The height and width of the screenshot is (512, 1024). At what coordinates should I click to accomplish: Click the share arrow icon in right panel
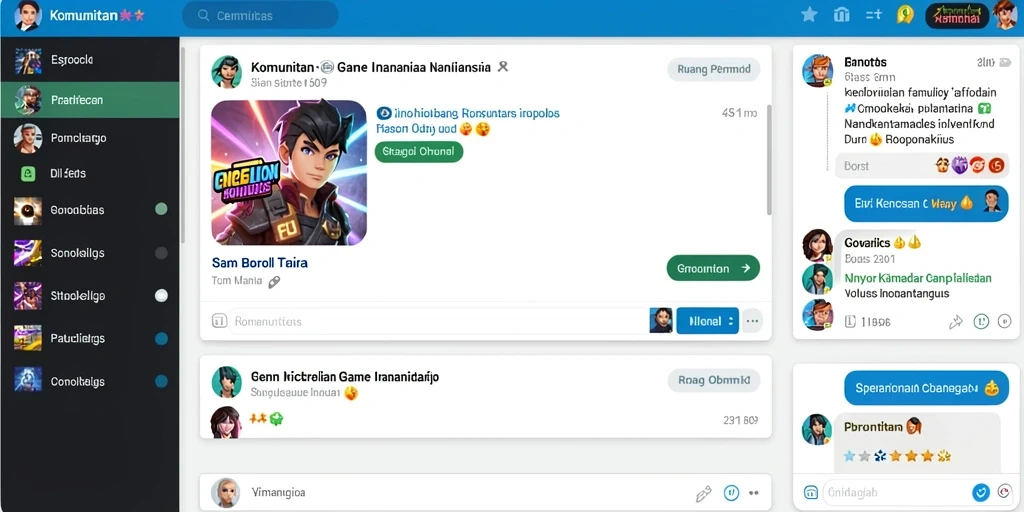pos(956,321)
